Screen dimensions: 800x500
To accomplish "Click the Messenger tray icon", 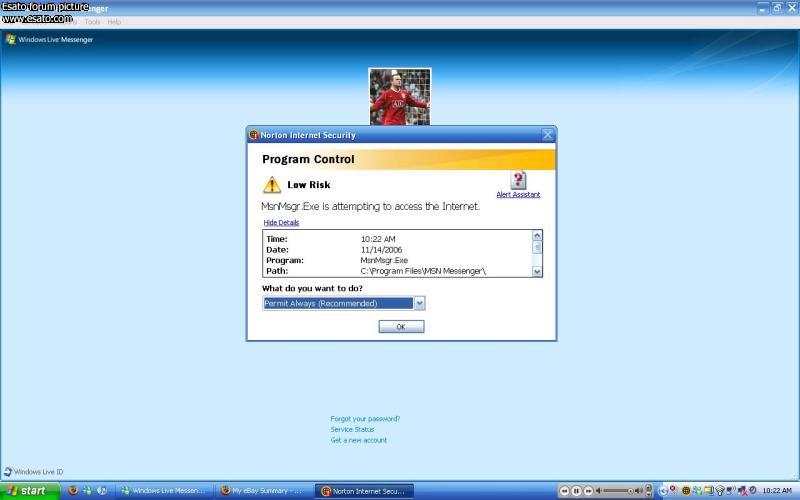I will pyautogui.click(x=697, y=491).
